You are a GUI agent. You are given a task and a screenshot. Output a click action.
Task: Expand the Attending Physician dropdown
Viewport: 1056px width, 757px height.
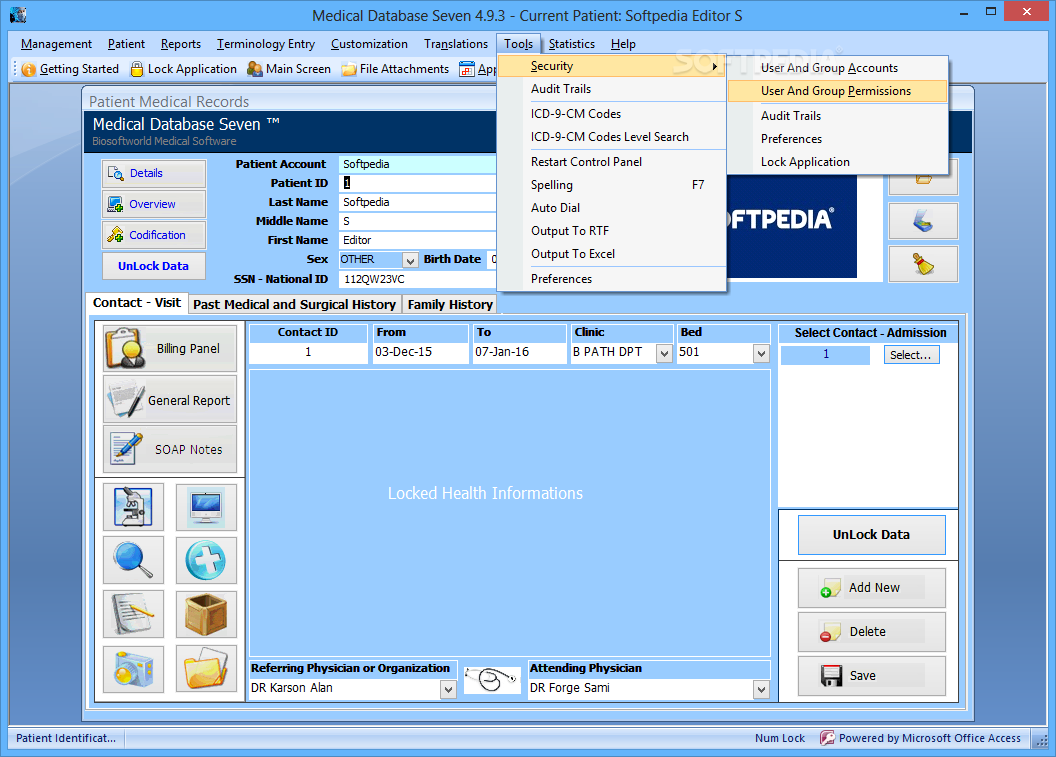click(x=761, y=689)
